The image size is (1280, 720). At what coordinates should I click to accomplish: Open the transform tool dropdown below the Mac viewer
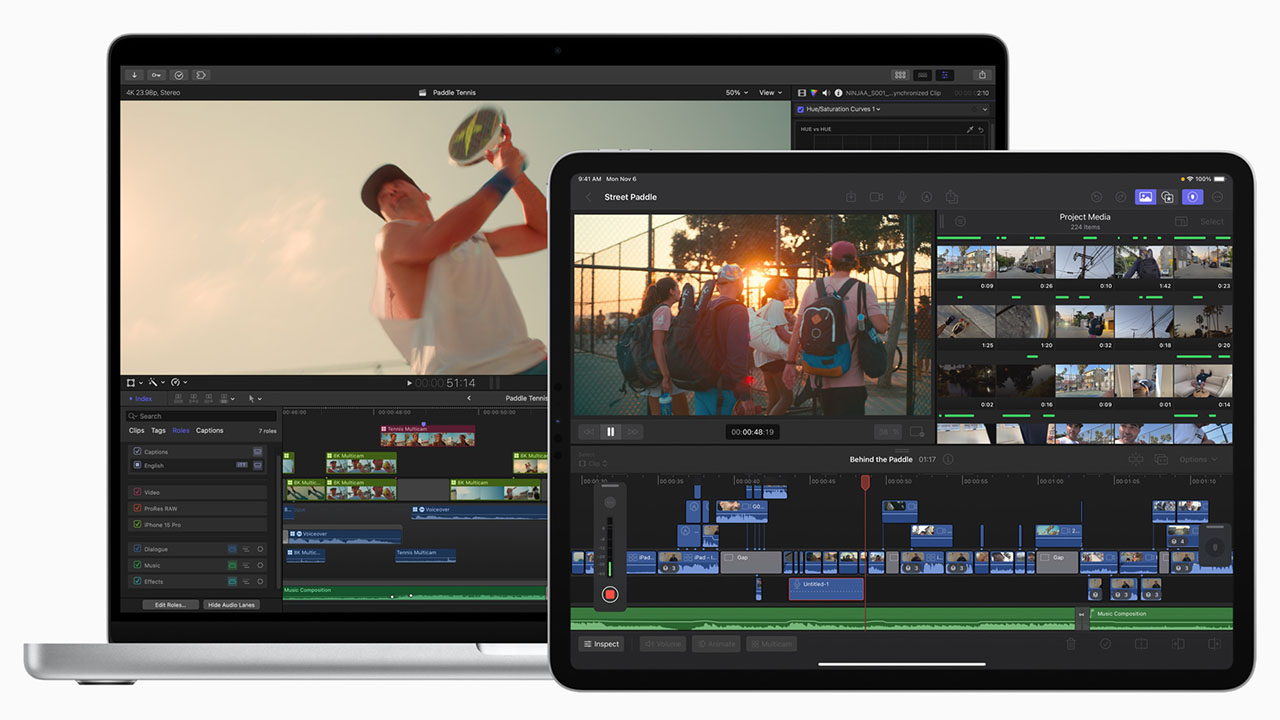[133, 382]
